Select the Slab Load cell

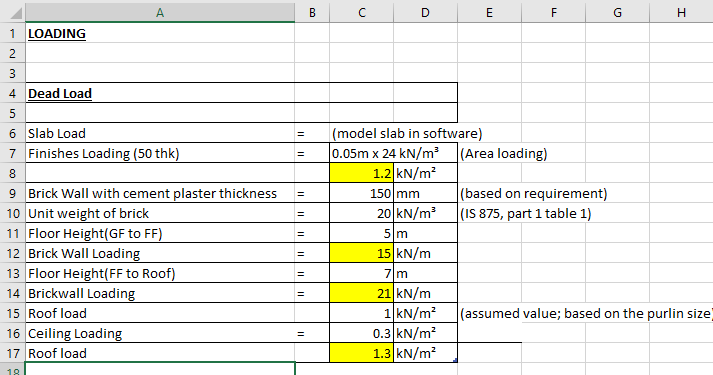(160, 133)
